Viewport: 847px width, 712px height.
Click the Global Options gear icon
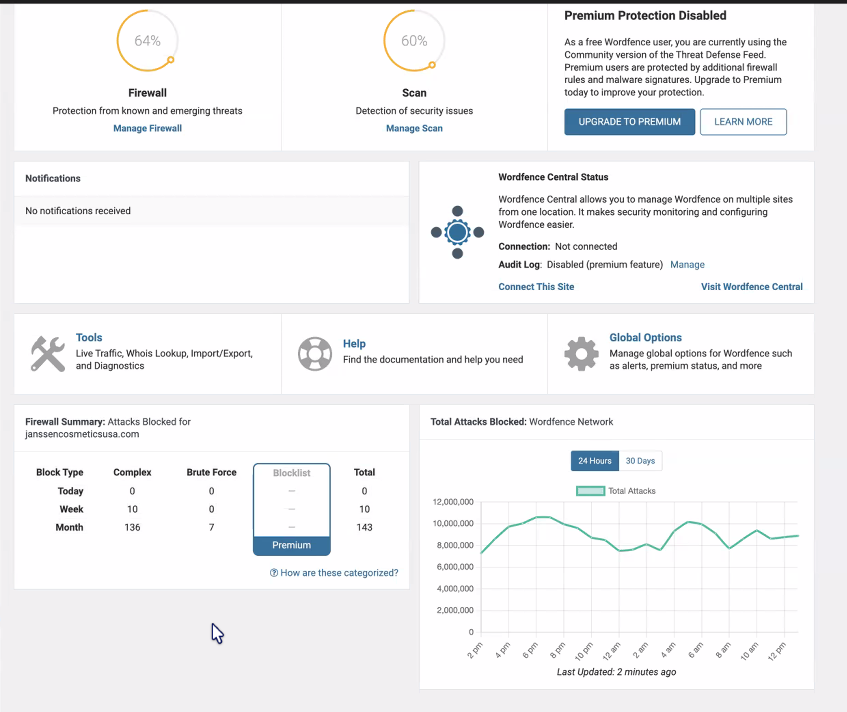click(x=581, y=354)
